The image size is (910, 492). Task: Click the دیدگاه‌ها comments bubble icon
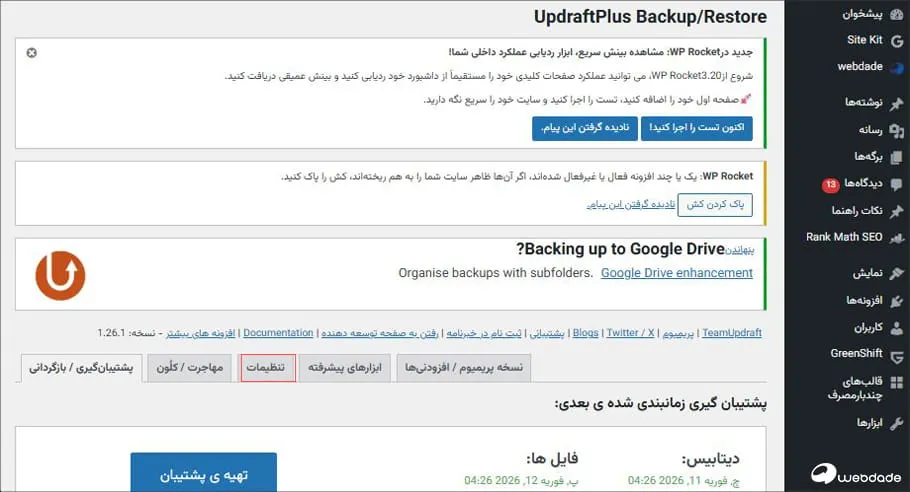pos(897,184)
